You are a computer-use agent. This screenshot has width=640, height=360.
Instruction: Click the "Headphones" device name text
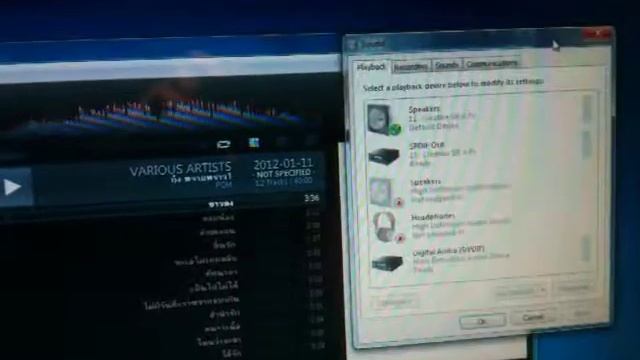click(434, 216)
